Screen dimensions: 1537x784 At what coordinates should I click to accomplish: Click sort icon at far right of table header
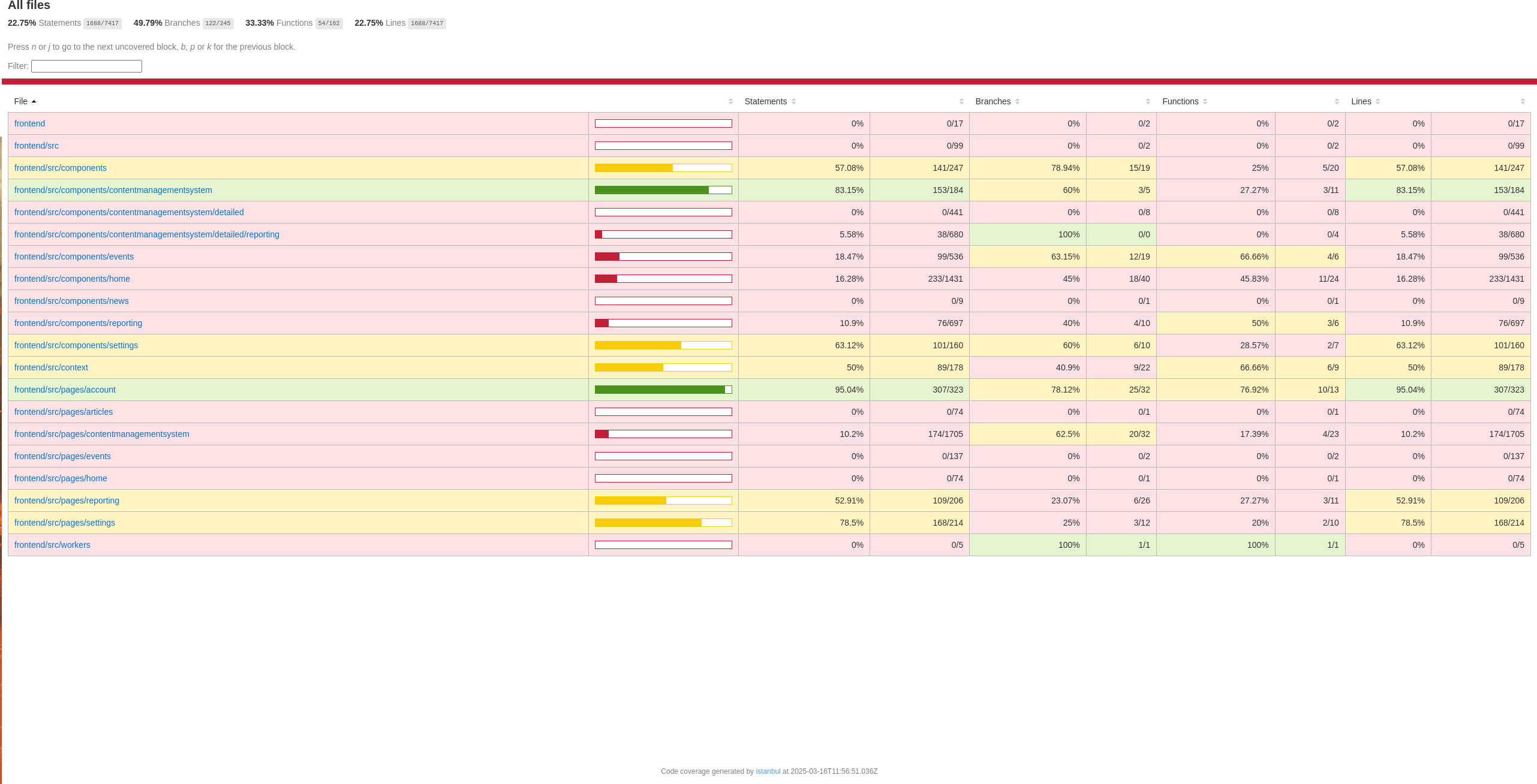point(1523,101)
